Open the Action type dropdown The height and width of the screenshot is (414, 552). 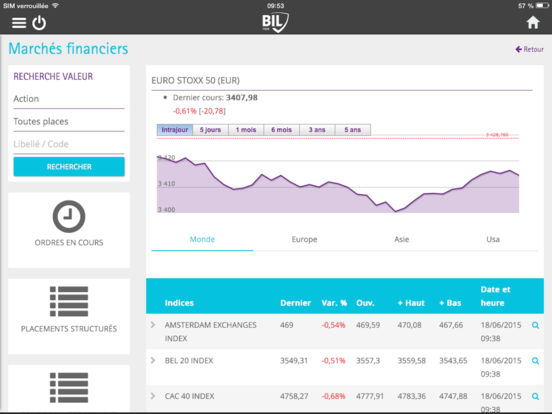69,99
